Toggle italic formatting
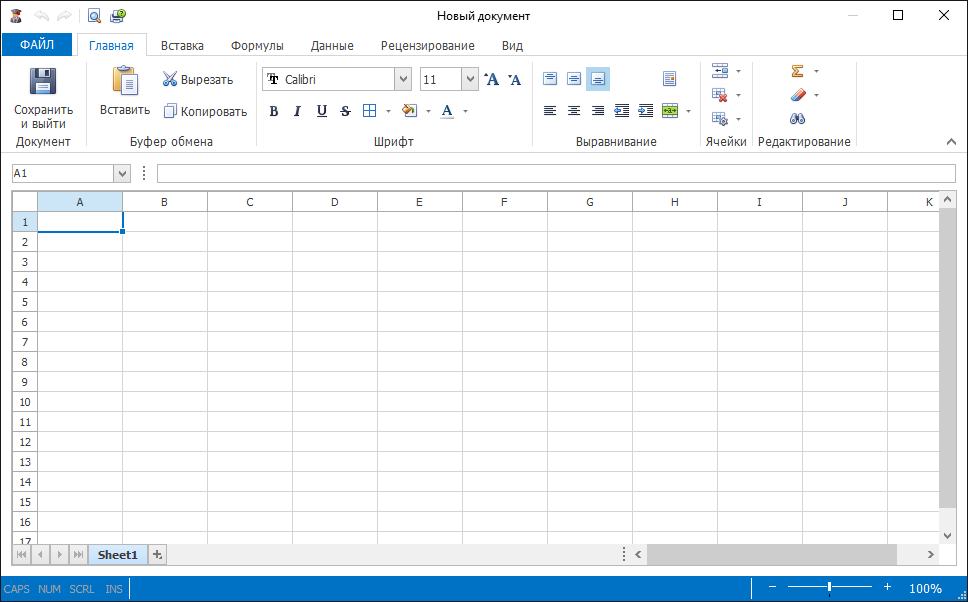The width and height of the screenshot is (968, 602). (297, 111)
